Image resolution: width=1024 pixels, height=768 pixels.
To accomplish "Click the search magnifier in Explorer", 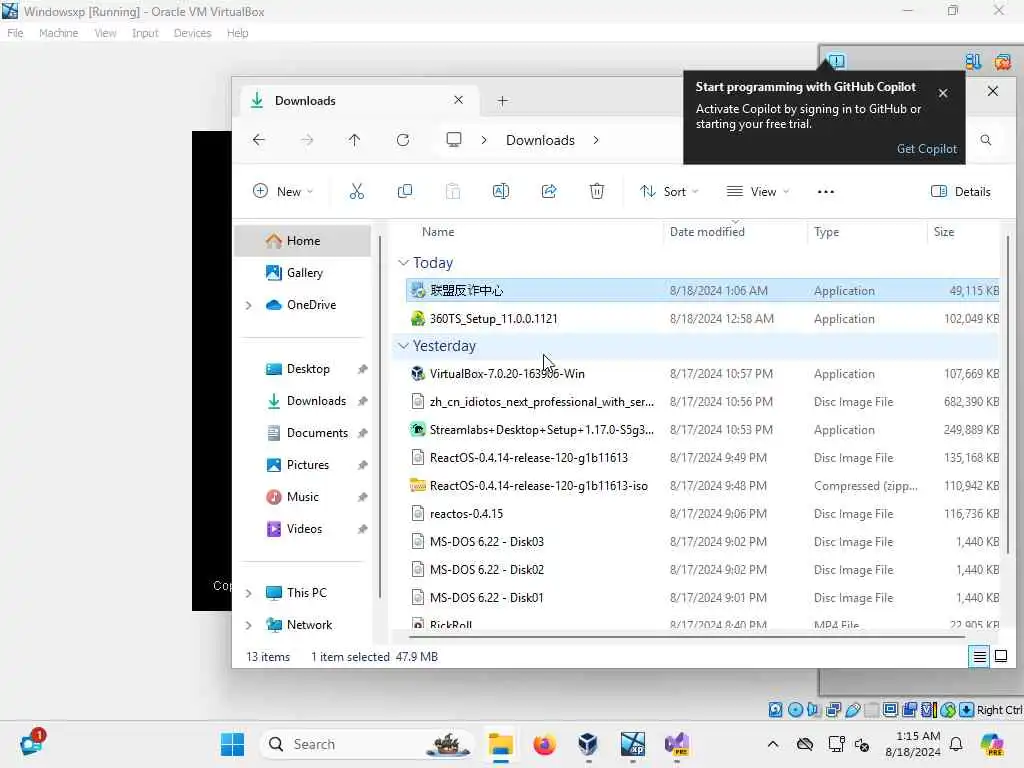I will click(986, 140).
